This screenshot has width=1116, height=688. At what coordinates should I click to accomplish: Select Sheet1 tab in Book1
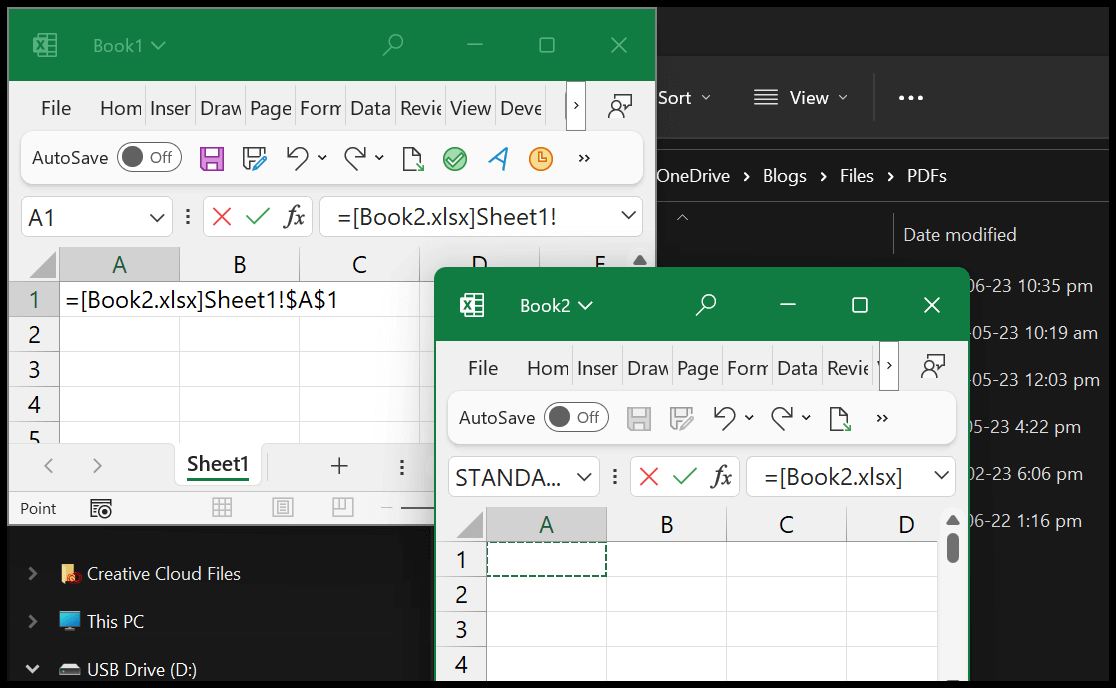coord(218,464)
